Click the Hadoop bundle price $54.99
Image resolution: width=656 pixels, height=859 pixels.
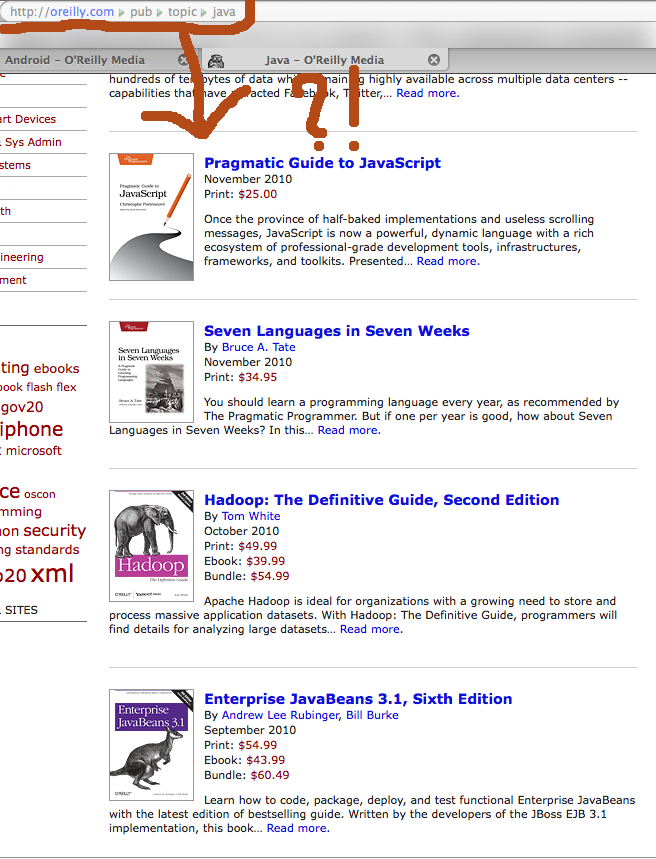pos(270,576)
